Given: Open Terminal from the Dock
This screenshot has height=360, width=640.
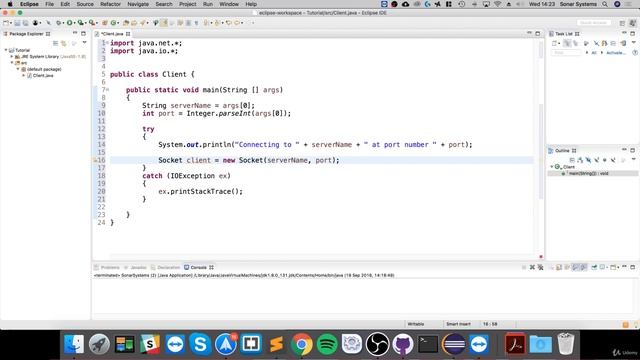Looking at the screenshot, I should click(x=428, y=344).
